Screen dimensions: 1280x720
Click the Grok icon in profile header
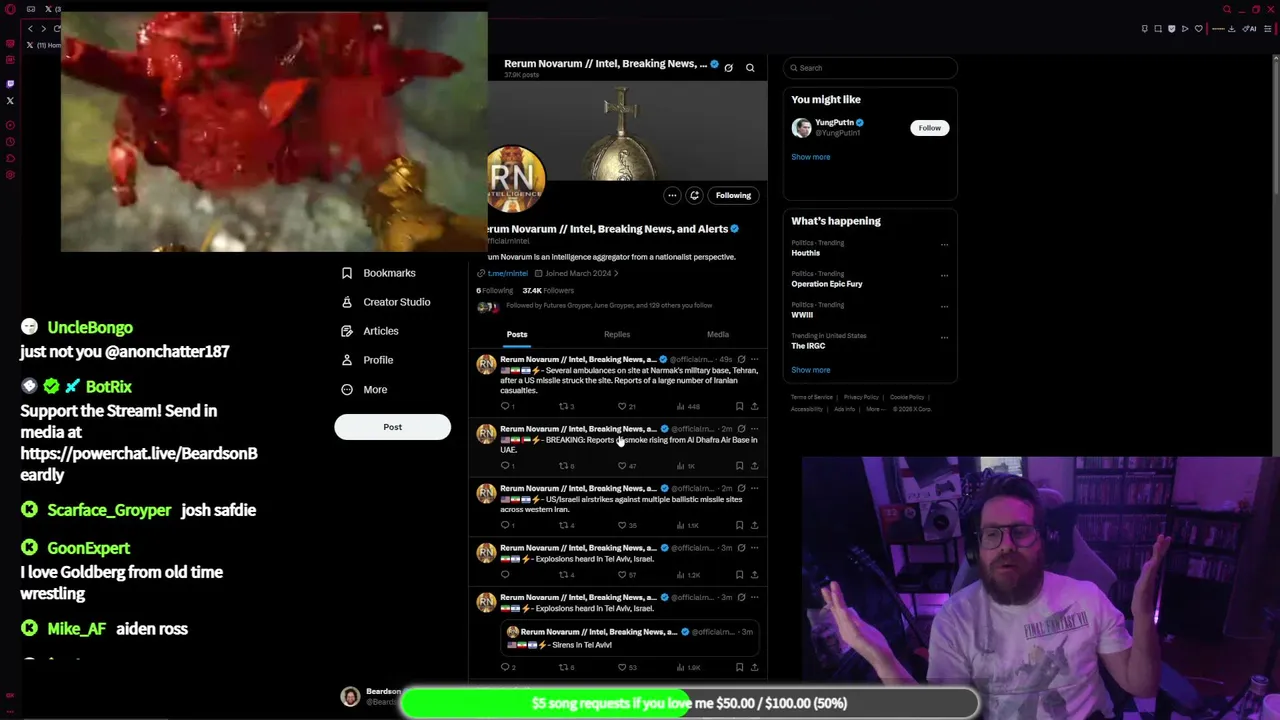(728, 68)
